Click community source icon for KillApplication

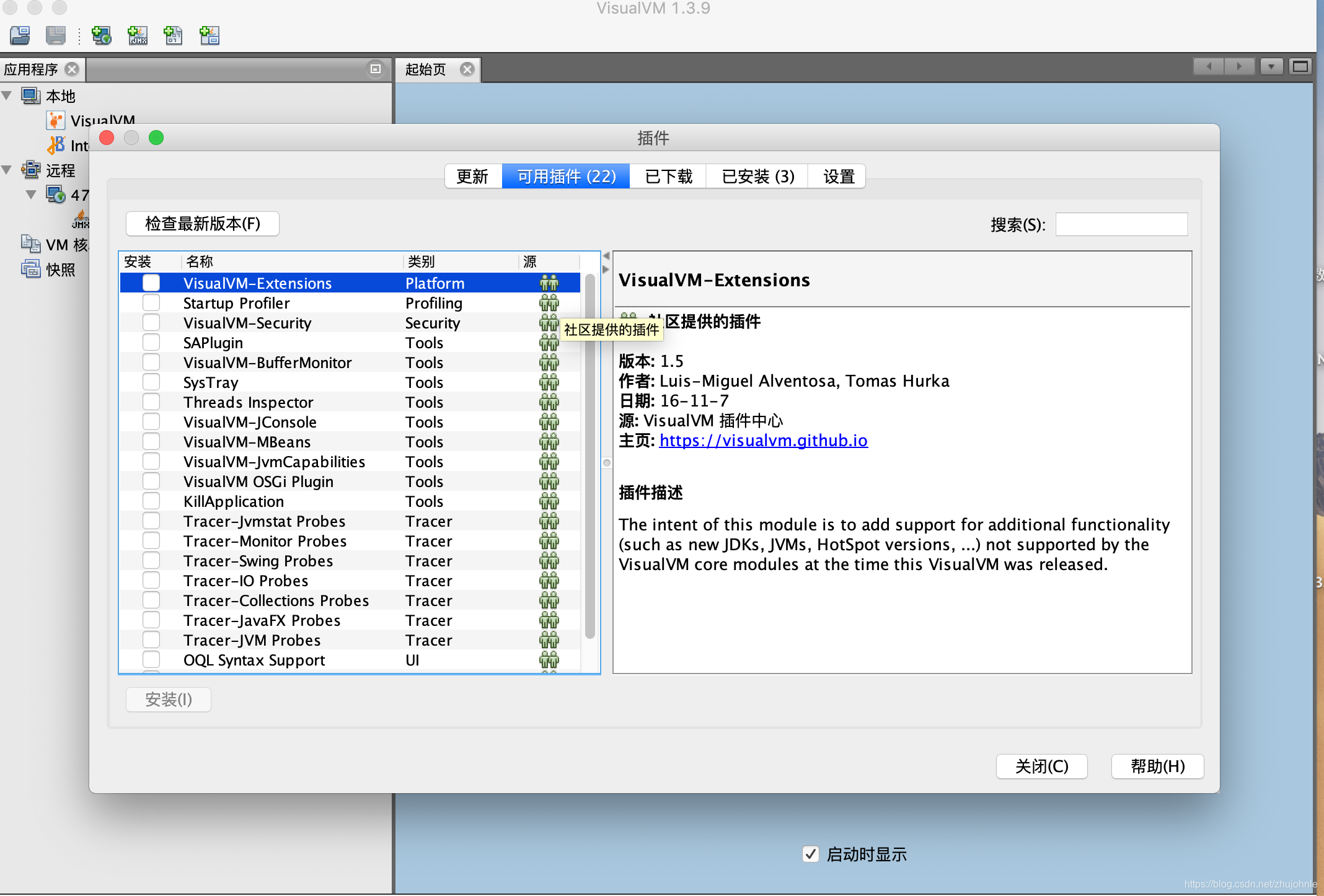(x=549, y=501)
